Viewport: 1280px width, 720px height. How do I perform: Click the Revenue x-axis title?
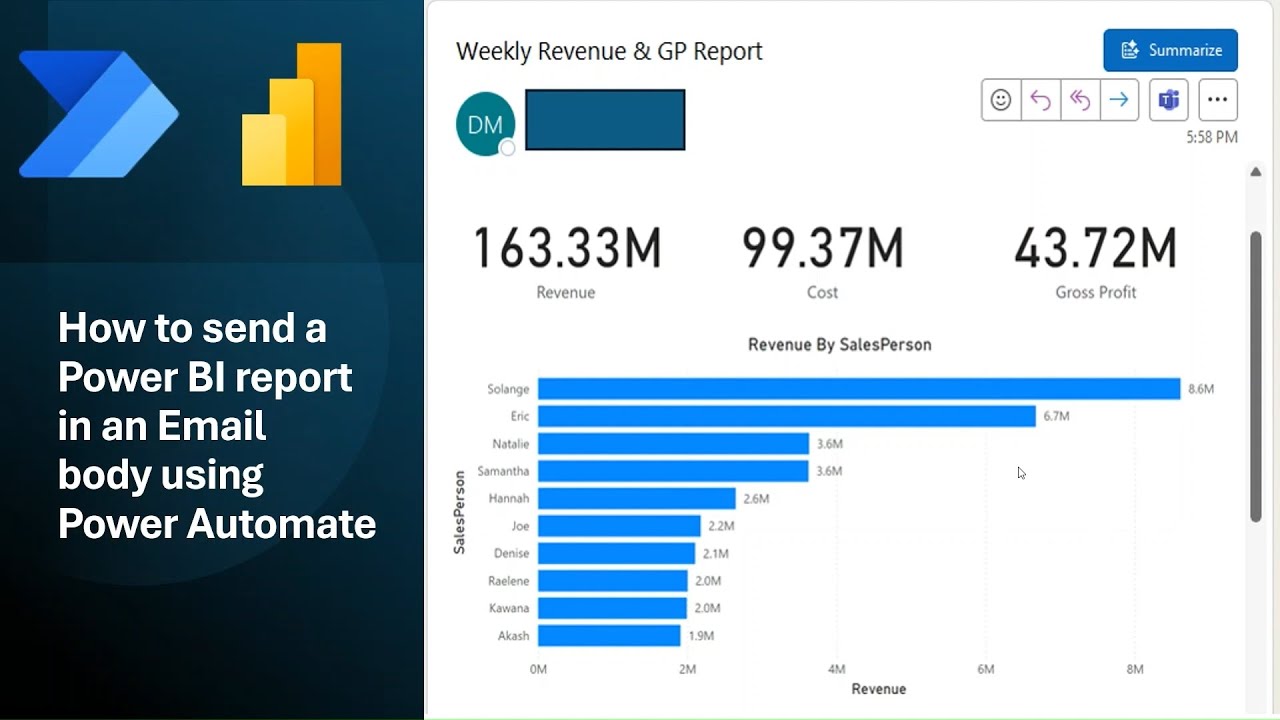[879, 689]
